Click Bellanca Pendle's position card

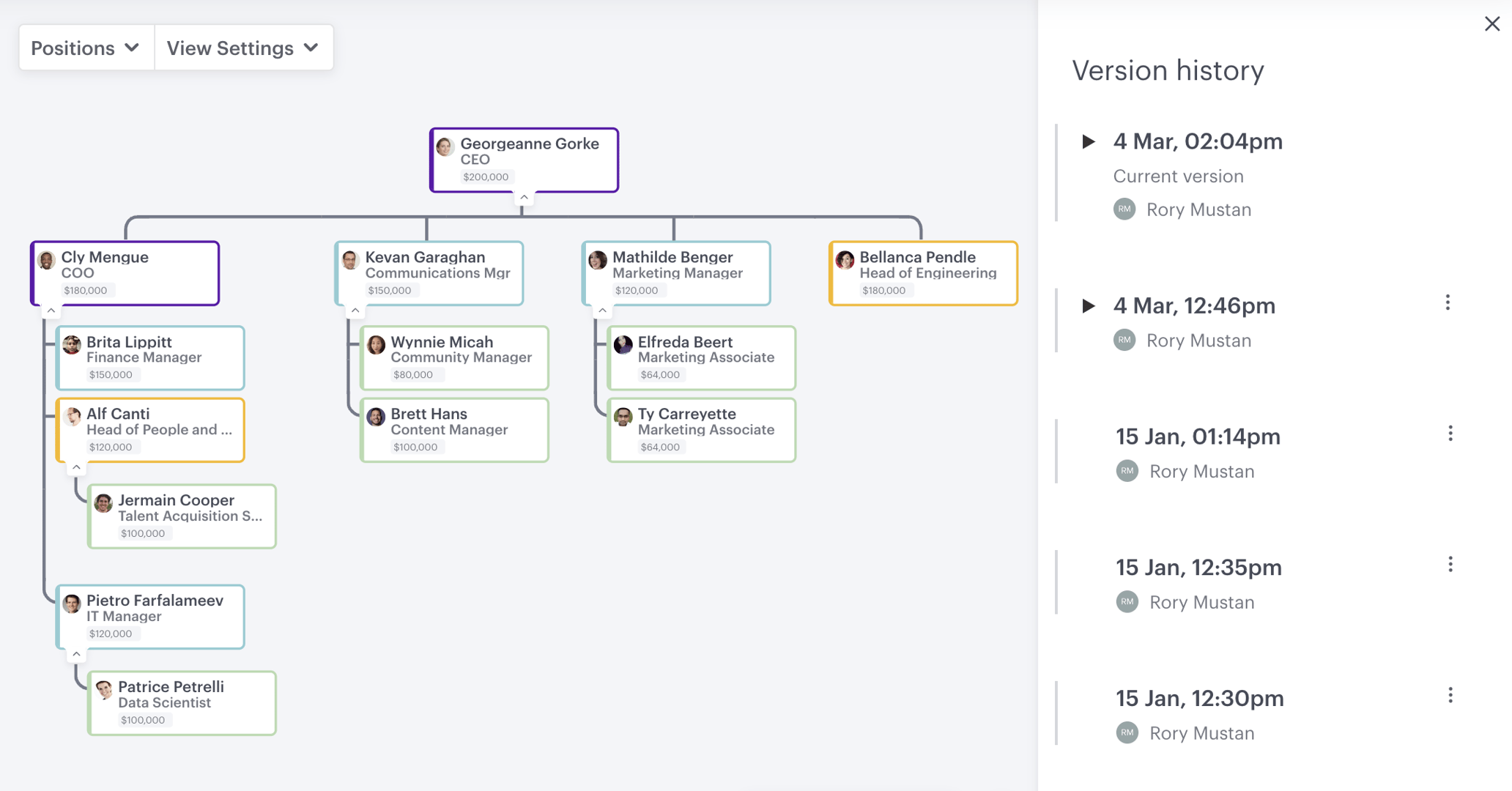click(x=923, y=273)
